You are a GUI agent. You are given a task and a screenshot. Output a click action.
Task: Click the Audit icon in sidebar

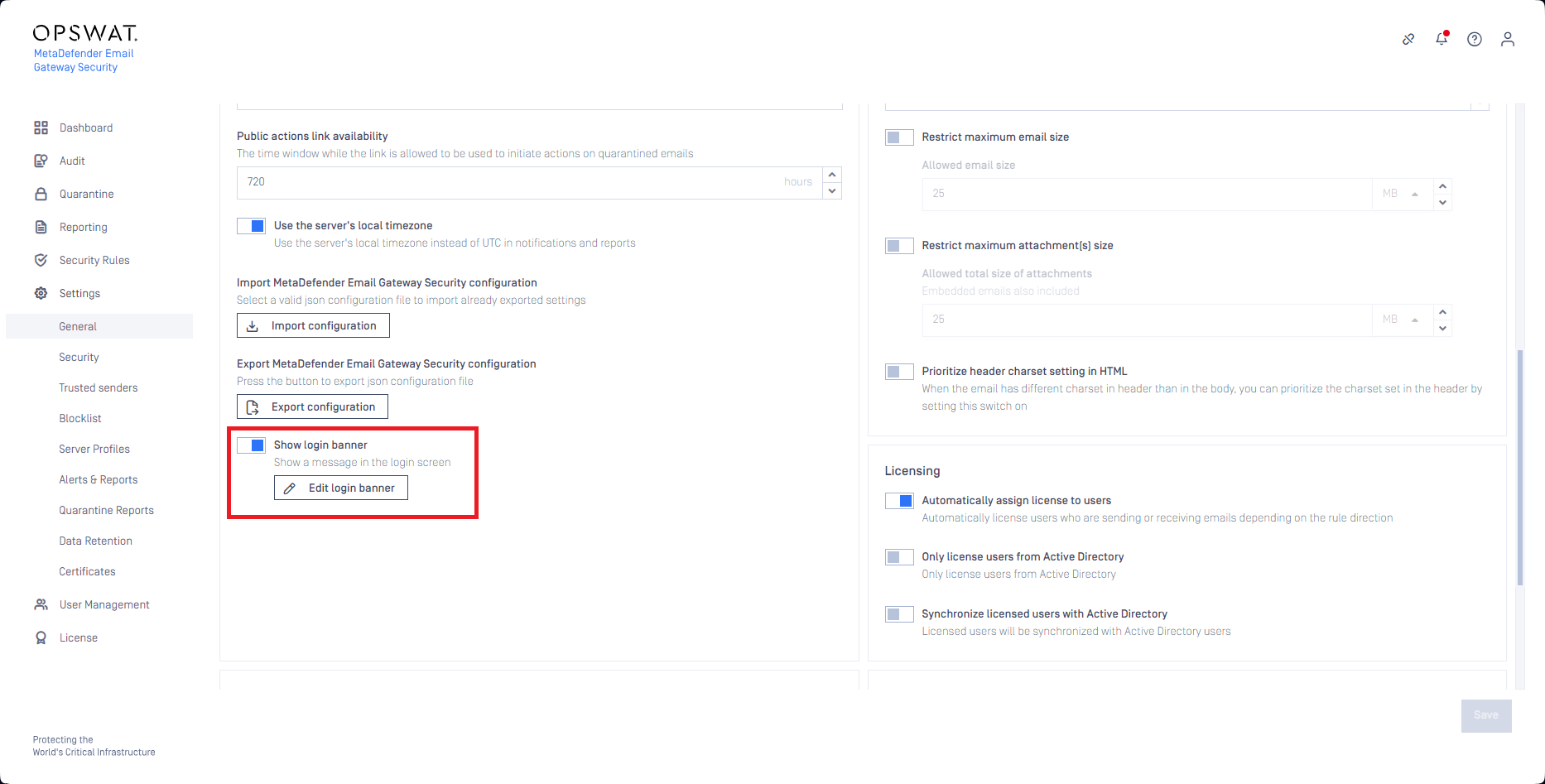(x=41, y=161)
